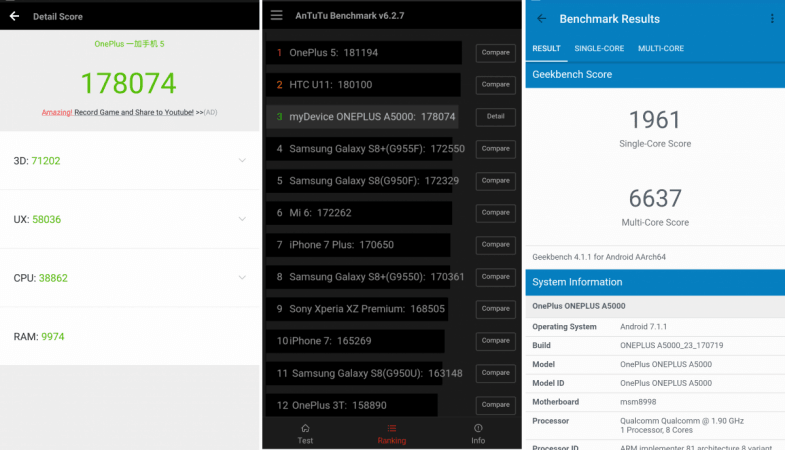Select the myDevice ONEPLUS A5000 ranking row
Screen dimensions: 785x450
coord(362,117)
